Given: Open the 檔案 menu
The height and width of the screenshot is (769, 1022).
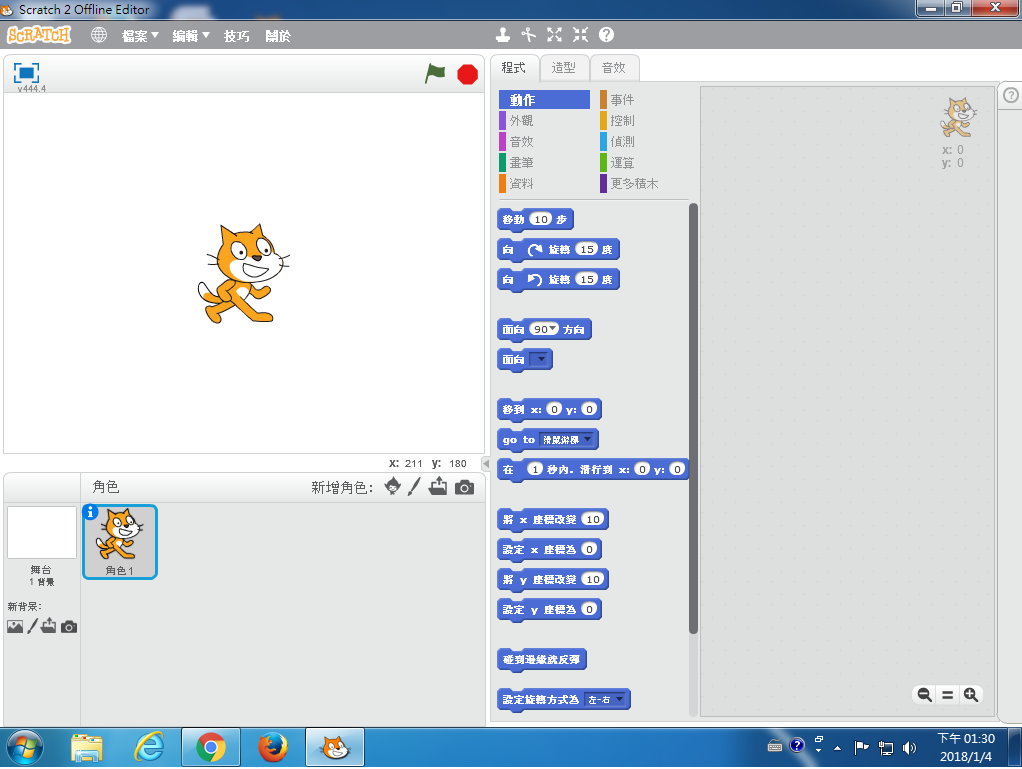Looking at the screenshot, I should pyautogui.click(x=140, y=36).
